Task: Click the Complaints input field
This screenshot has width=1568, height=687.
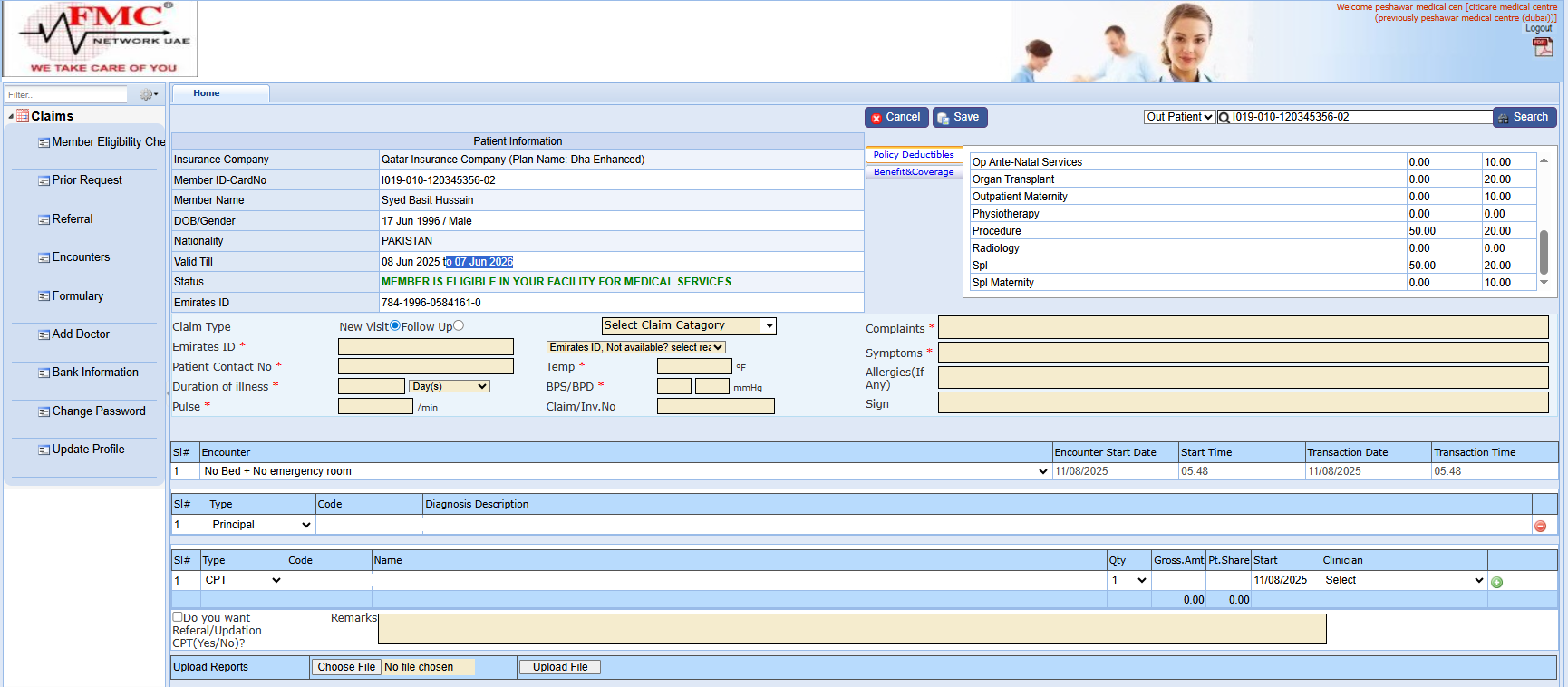Action: [1243, 327]
